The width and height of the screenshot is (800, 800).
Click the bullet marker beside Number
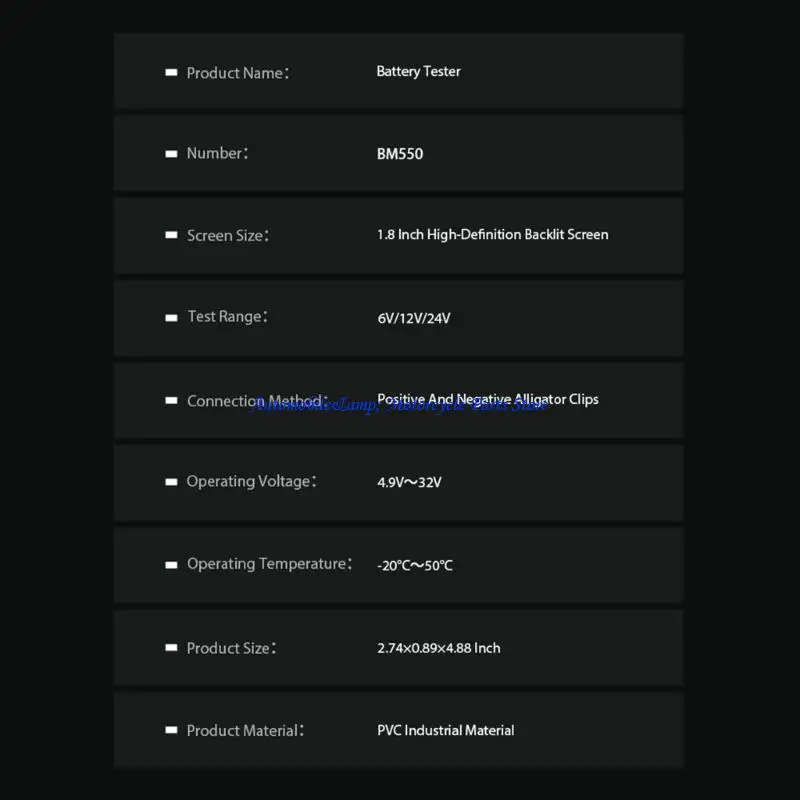[x=171, y=154]
